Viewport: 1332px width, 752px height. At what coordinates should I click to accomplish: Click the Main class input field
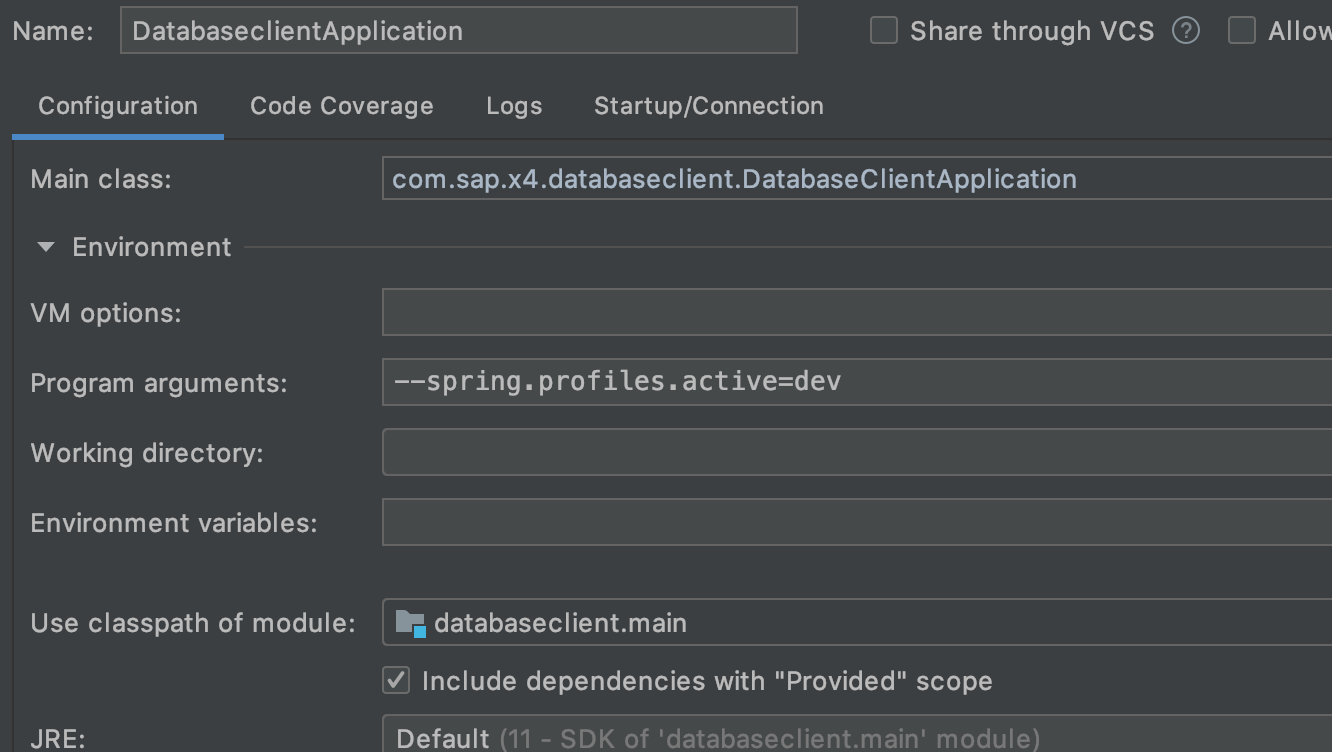click(x=800, y=178)
